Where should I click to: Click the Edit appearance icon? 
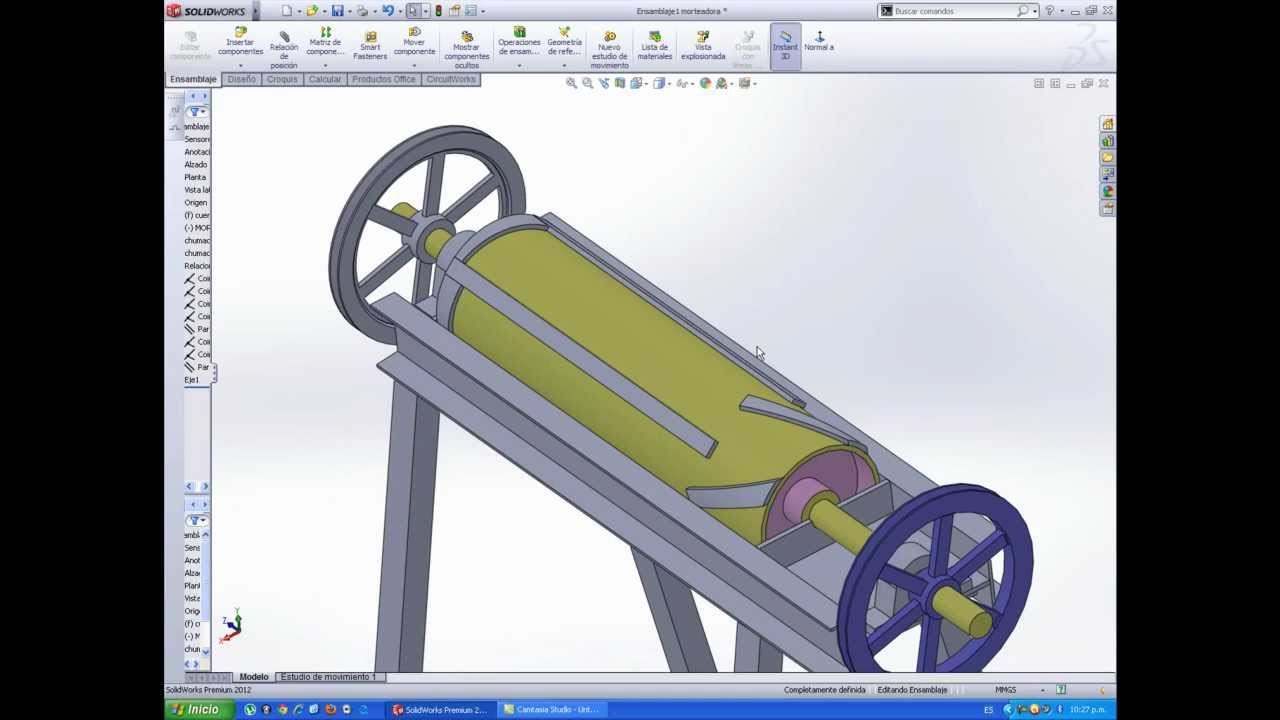coord(705,83)
